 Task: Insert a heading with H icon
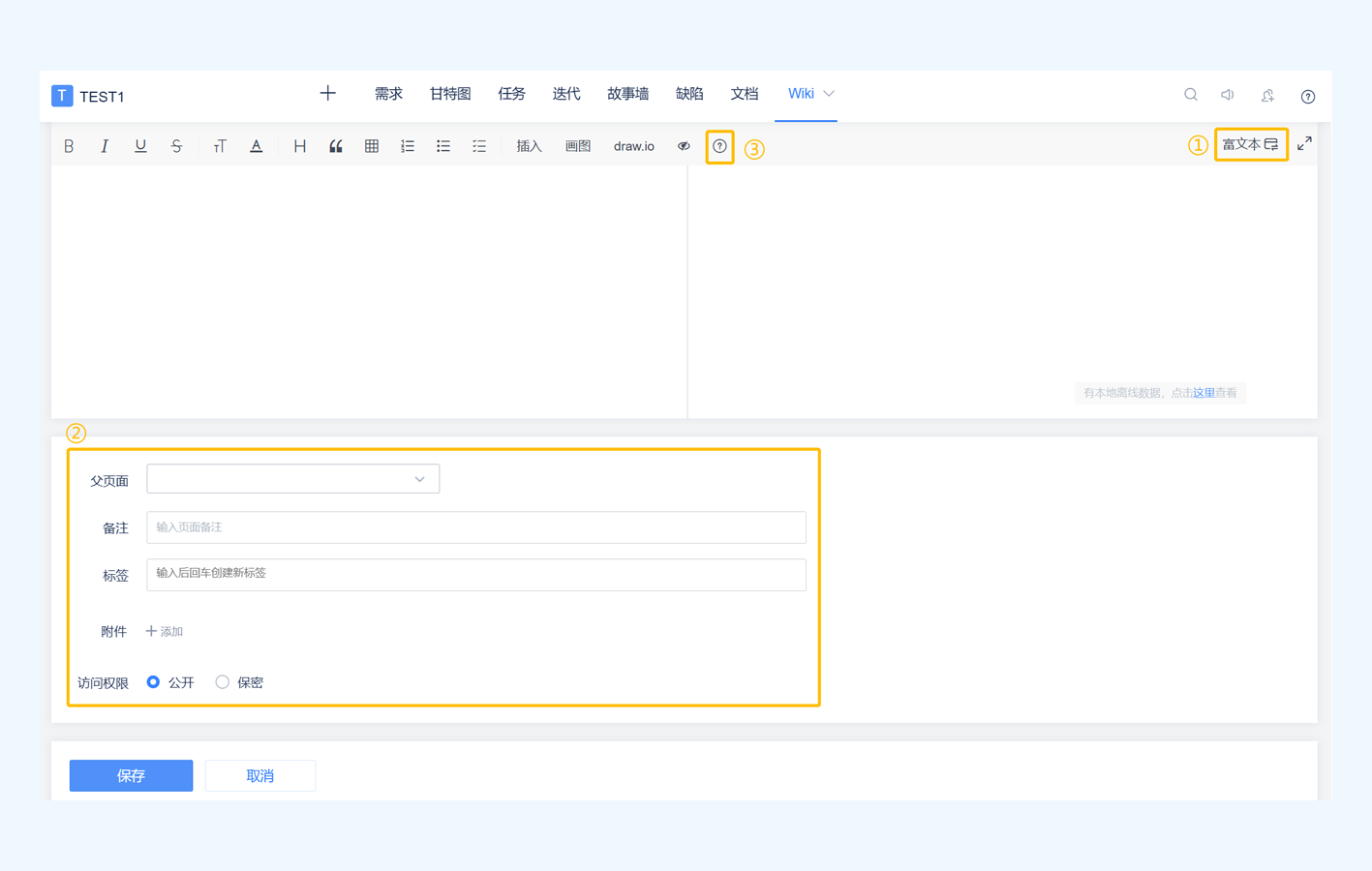point(300,146)
